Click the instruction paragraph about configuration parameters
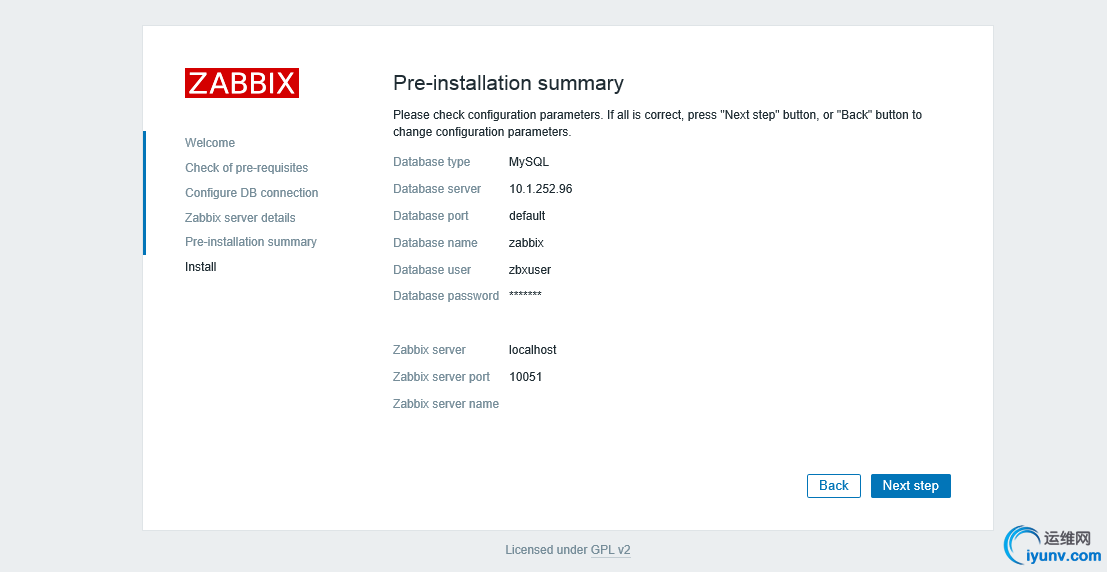This screenshot has width=1107, height=572. (657, 123)
